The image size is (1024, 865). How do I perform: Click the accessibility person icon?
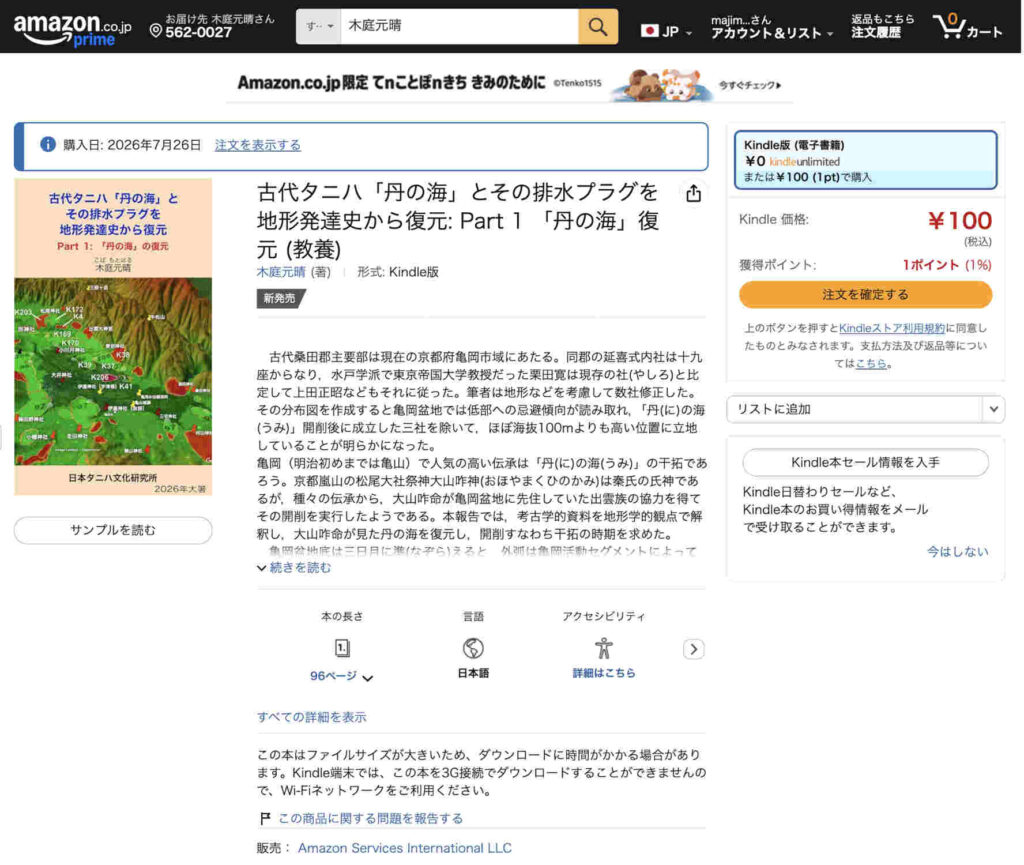[603, 648]
